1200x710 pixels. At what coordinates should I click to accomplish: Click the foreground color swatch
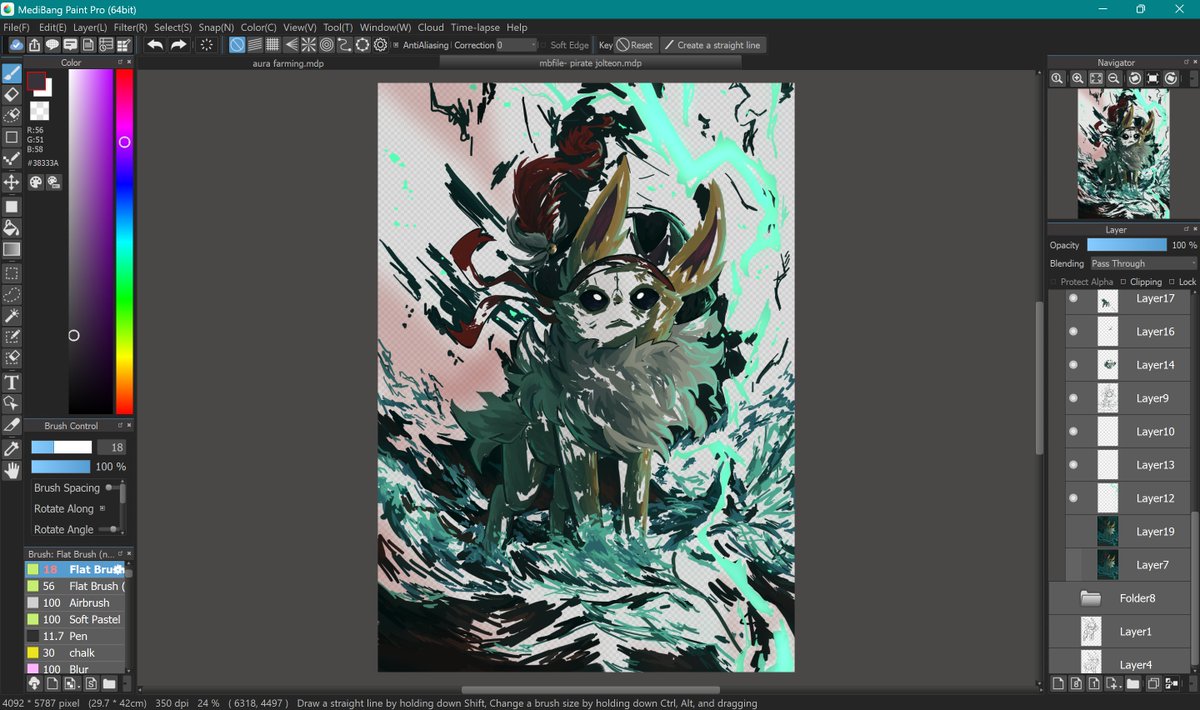pyautogui.click(x=36, y=81)
